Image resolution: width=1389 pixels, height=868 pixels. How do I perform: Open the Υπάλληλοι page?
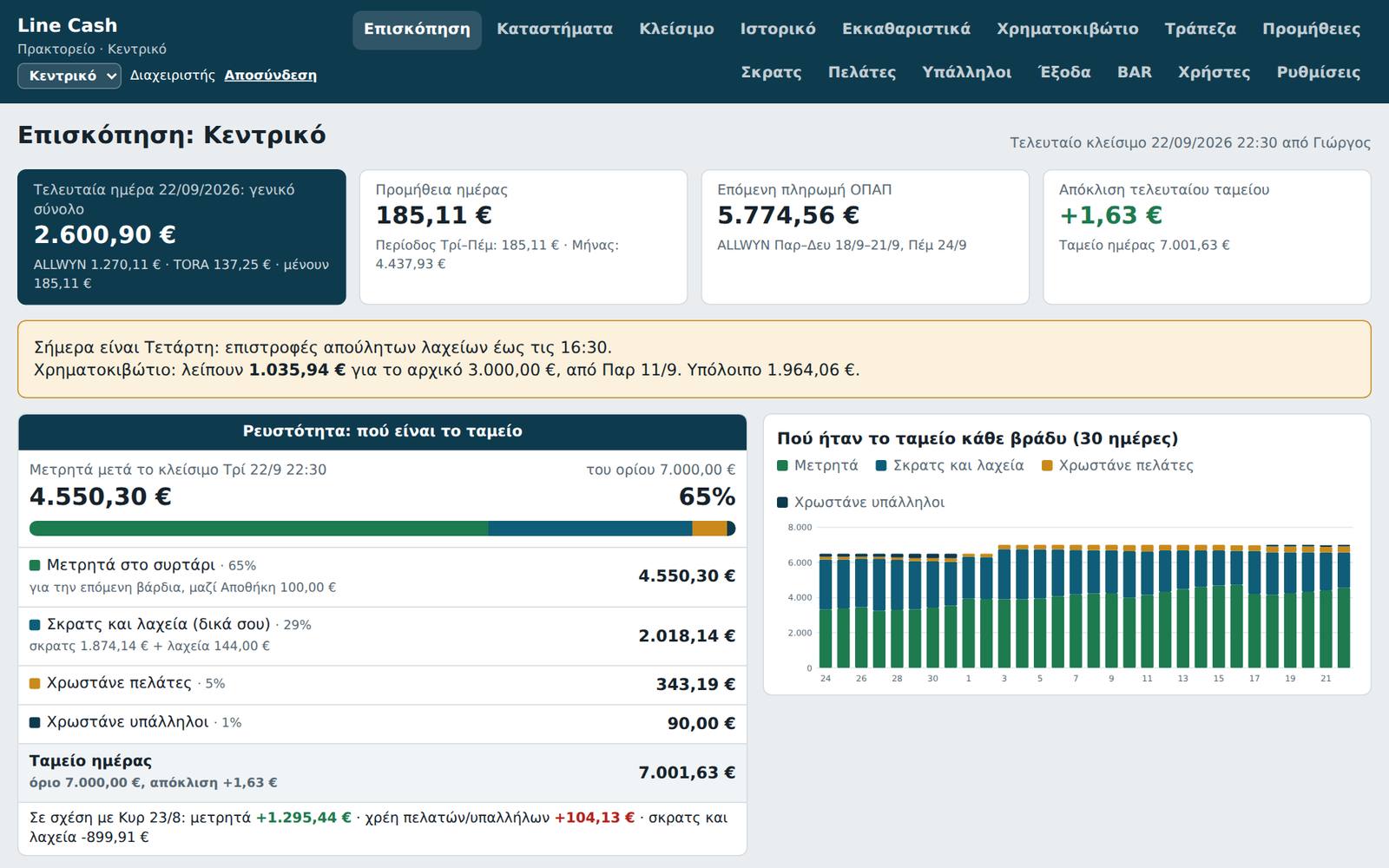967,73
